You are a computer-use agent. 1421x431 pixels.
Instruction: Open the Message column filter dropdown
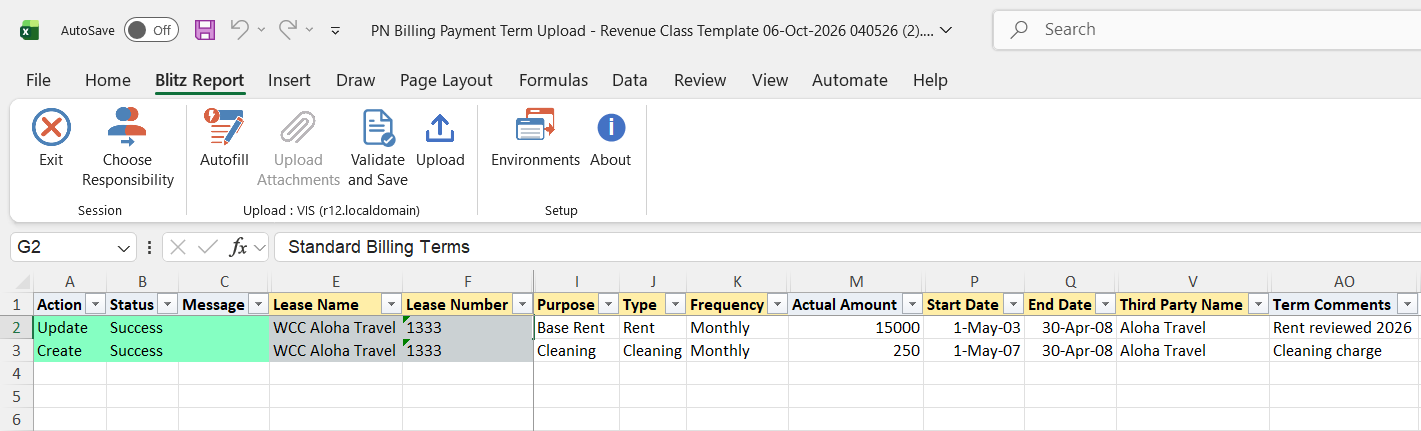point(258,304)
